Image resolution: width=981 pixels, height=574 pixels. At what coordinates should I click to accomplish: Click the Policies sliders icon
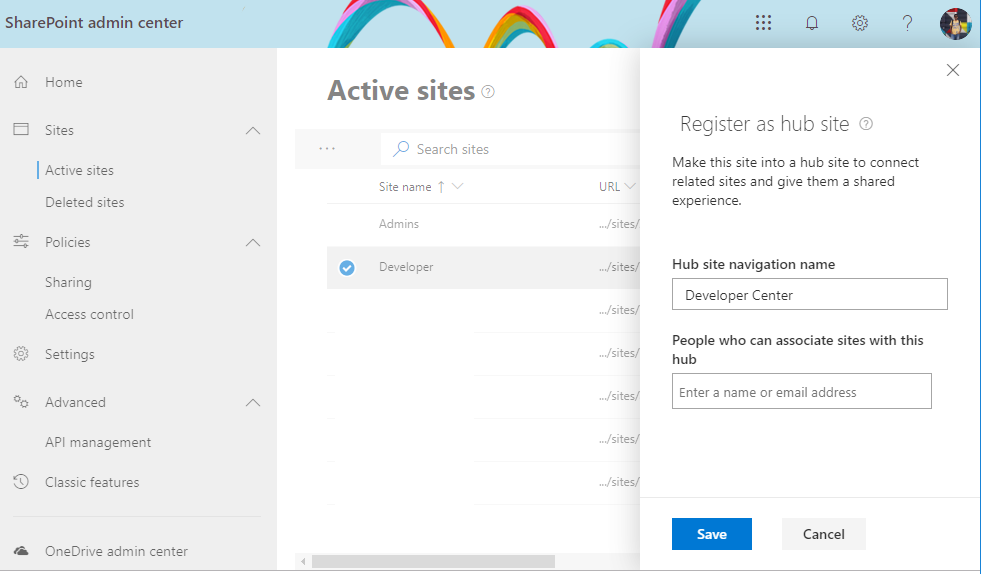[x=21, y=242]
